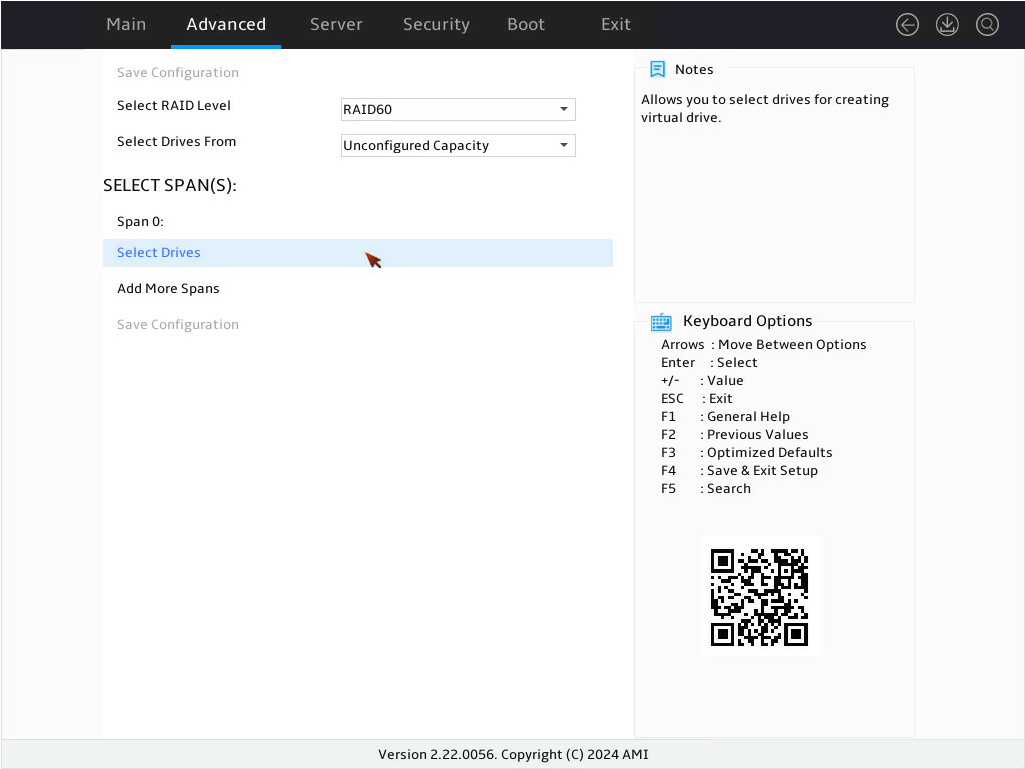This screenshot has height=769, width=1025.
Task: Open the Boot tab
Action: coord(526,24)
